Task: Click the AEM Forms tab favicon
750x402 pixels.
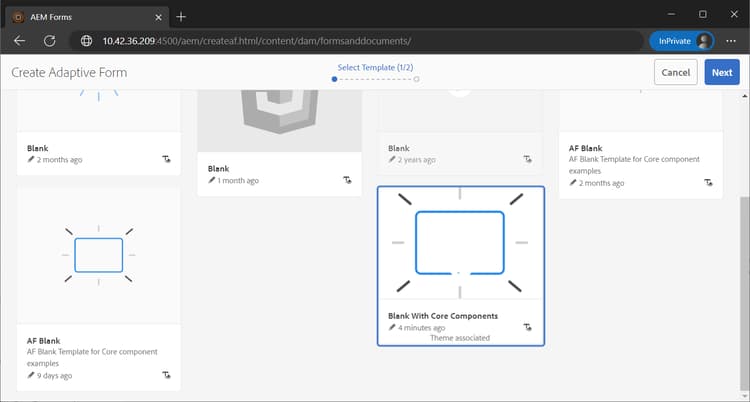Action: (x=18, y=17)
